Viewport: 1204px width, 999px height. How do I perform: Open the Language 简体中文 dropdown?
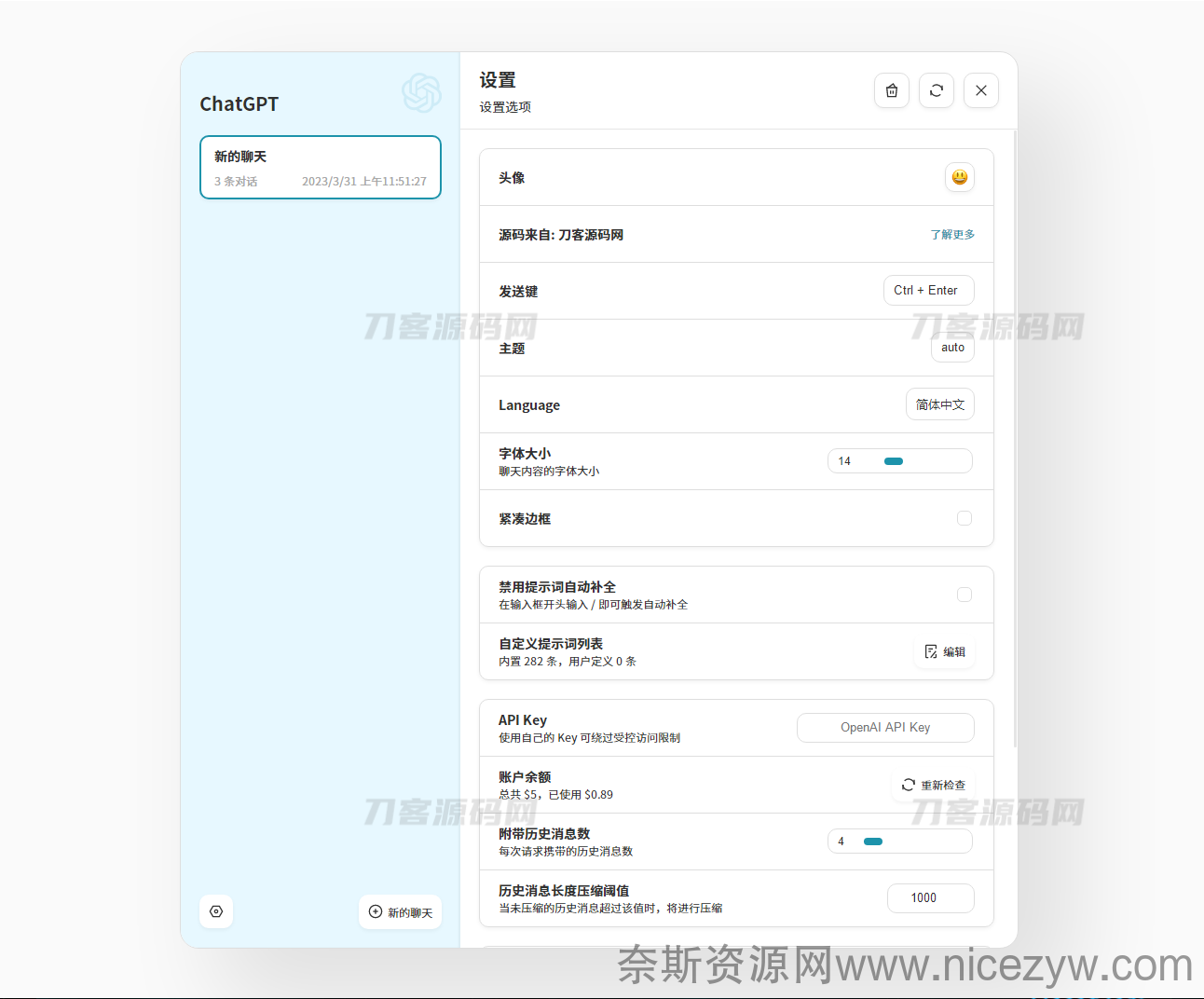click(940, 404)
